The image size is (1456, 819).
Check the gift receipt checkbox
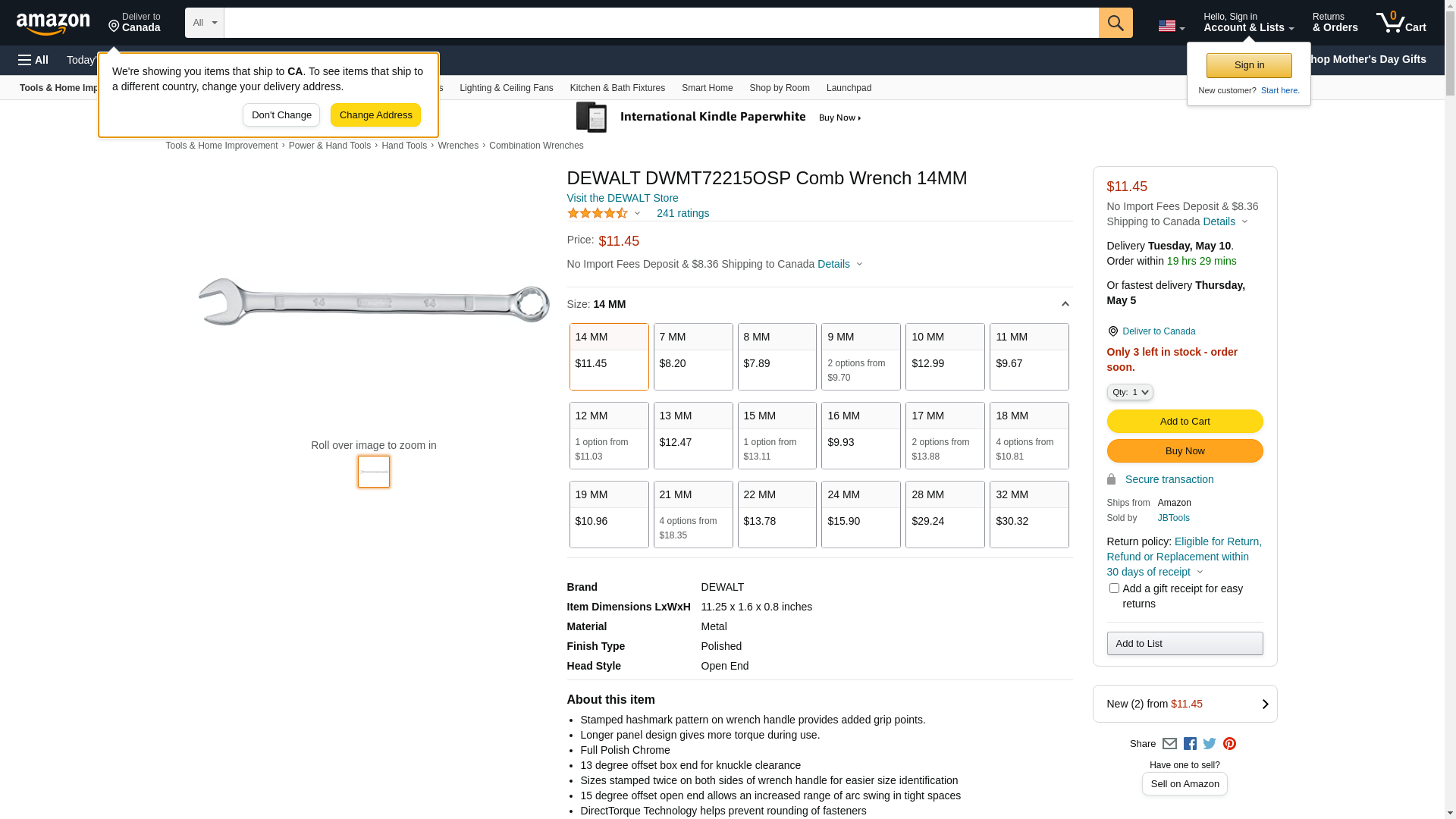pos(1114,588)
